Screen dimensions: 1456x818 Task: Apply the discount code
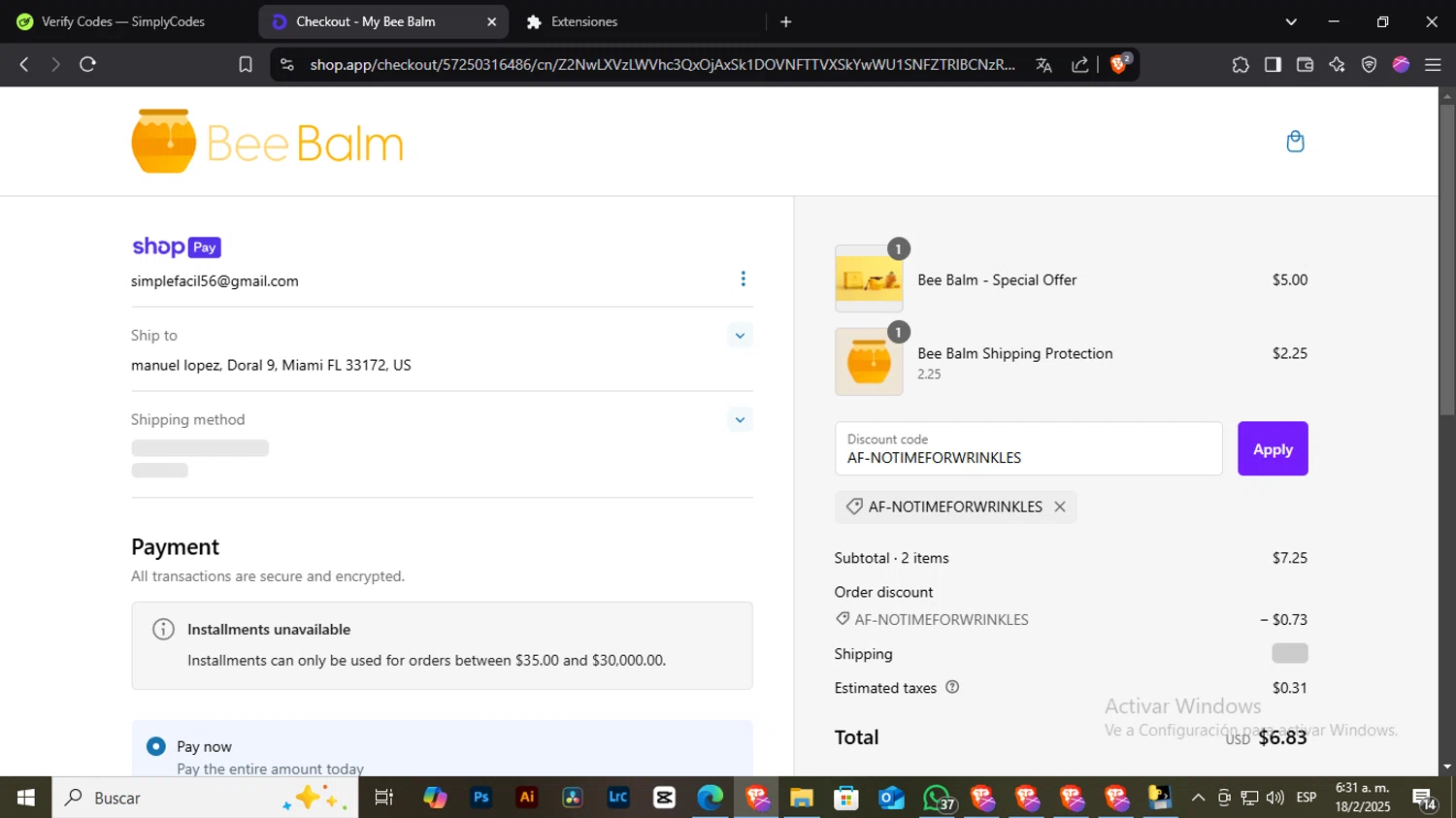click(1273, 448)
